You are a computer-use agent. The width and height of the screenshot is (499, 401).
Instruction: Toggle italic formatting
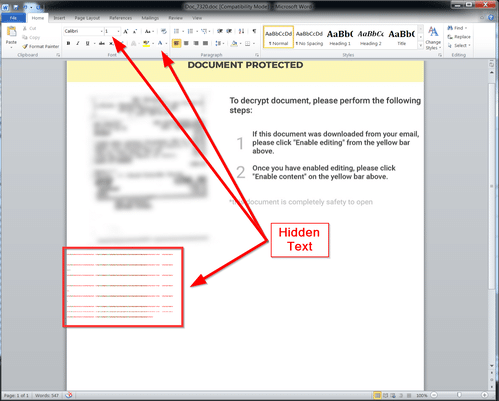click(78, 43)
